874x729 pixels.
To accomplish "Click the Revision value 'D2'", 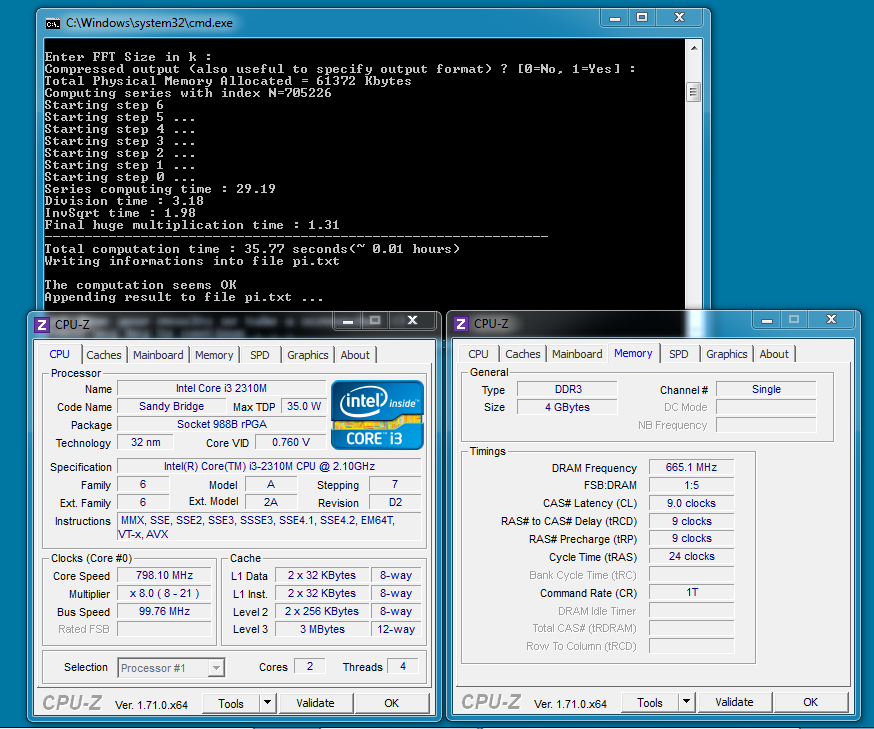I will tap(395, 502).
